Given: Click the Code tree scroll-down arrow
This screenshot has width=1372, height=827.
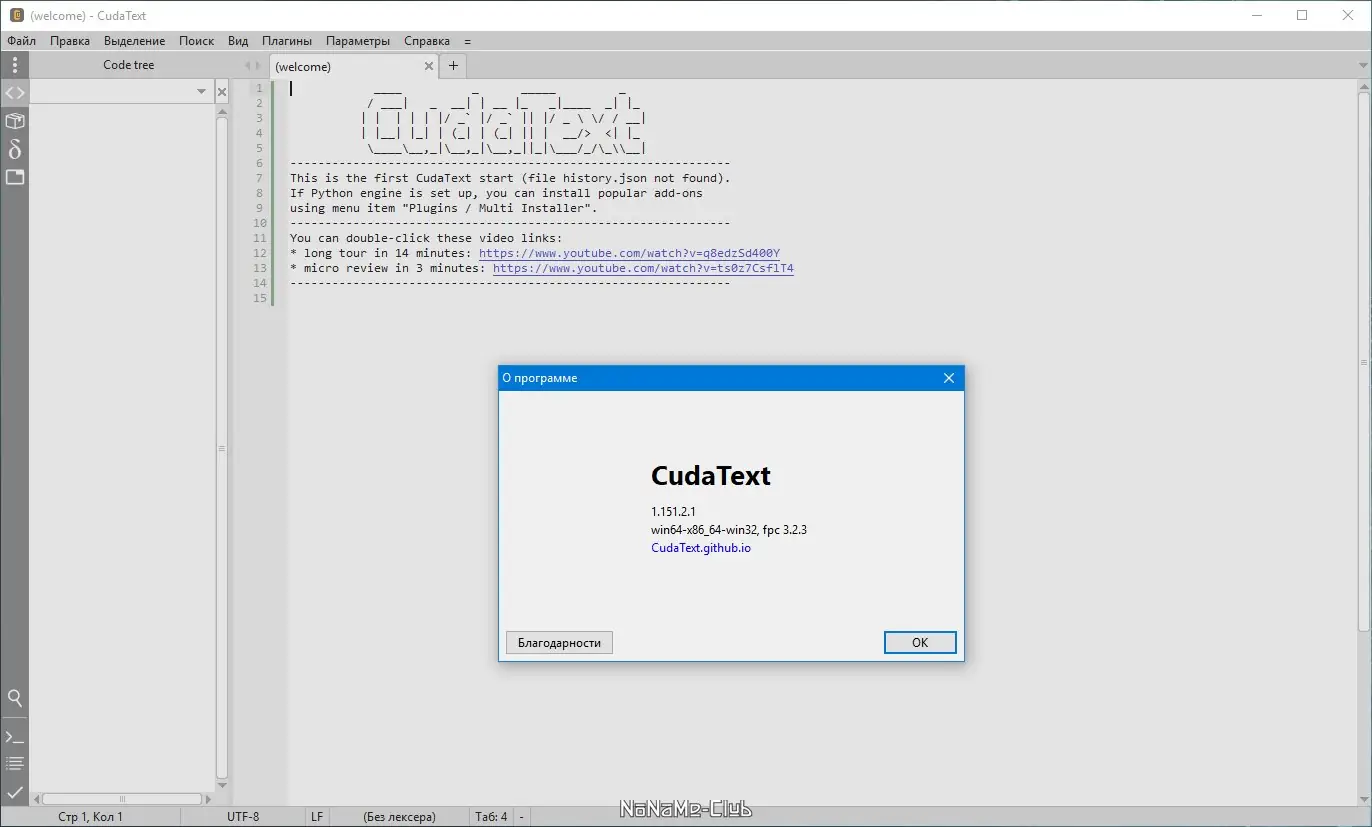Looking at the screenshot, I should pyautogui.click(x=222, y=785).
